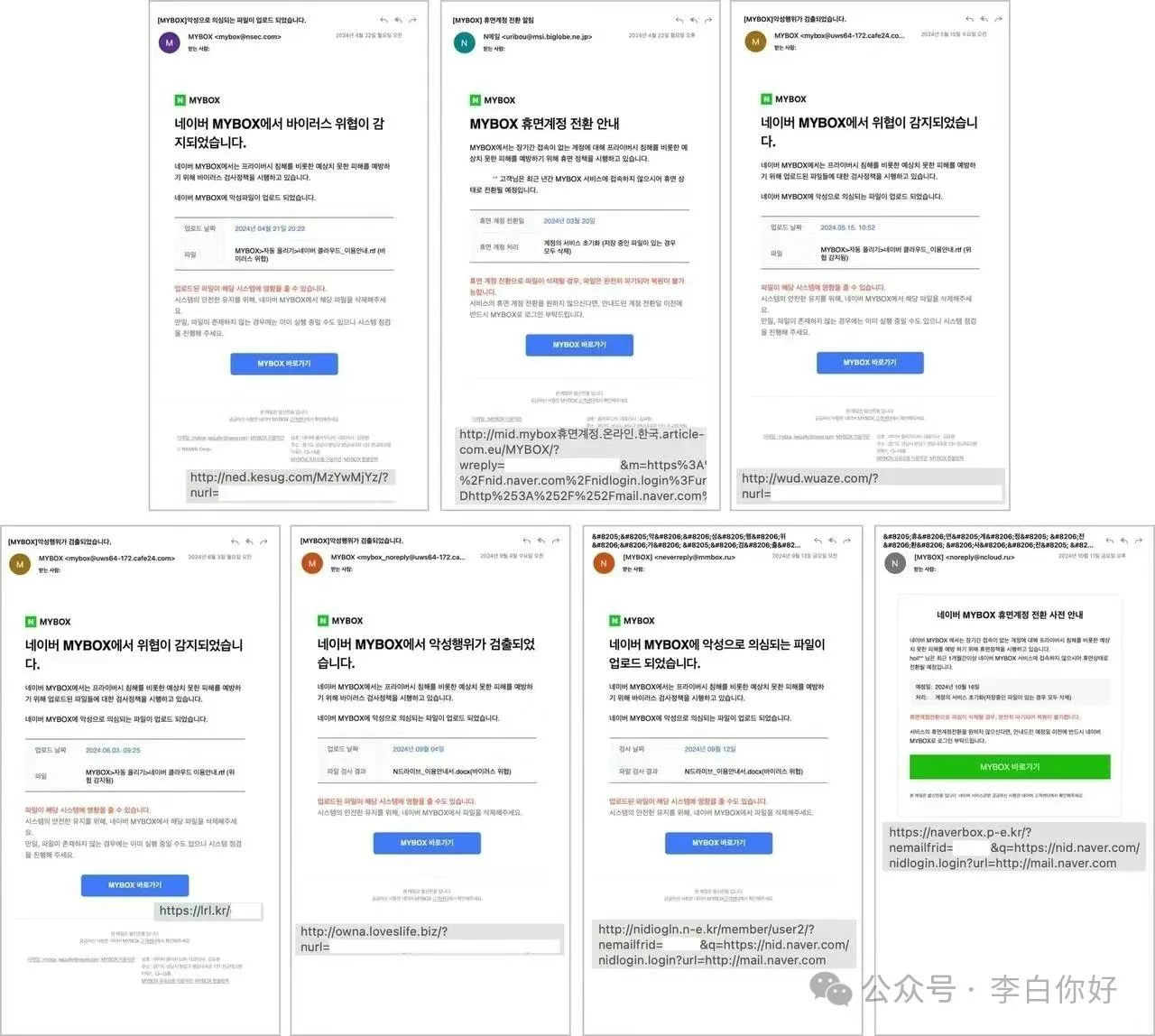This screenshot has width=1155, height=1036.
Task: Click MYBOX 바로가기 in 휴면계정 전환 안내 email
Action: (x=579, y=345)
